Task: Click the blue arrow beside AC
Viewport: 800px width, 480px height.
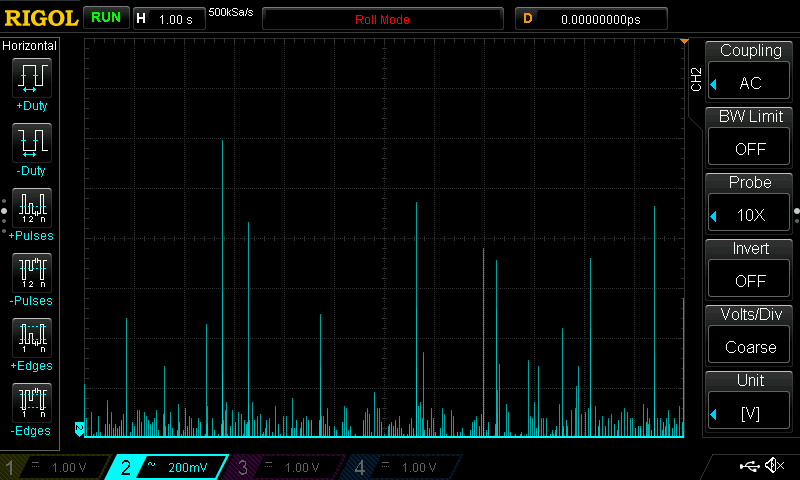Action: pyautogui.click(x=714, y=84)
